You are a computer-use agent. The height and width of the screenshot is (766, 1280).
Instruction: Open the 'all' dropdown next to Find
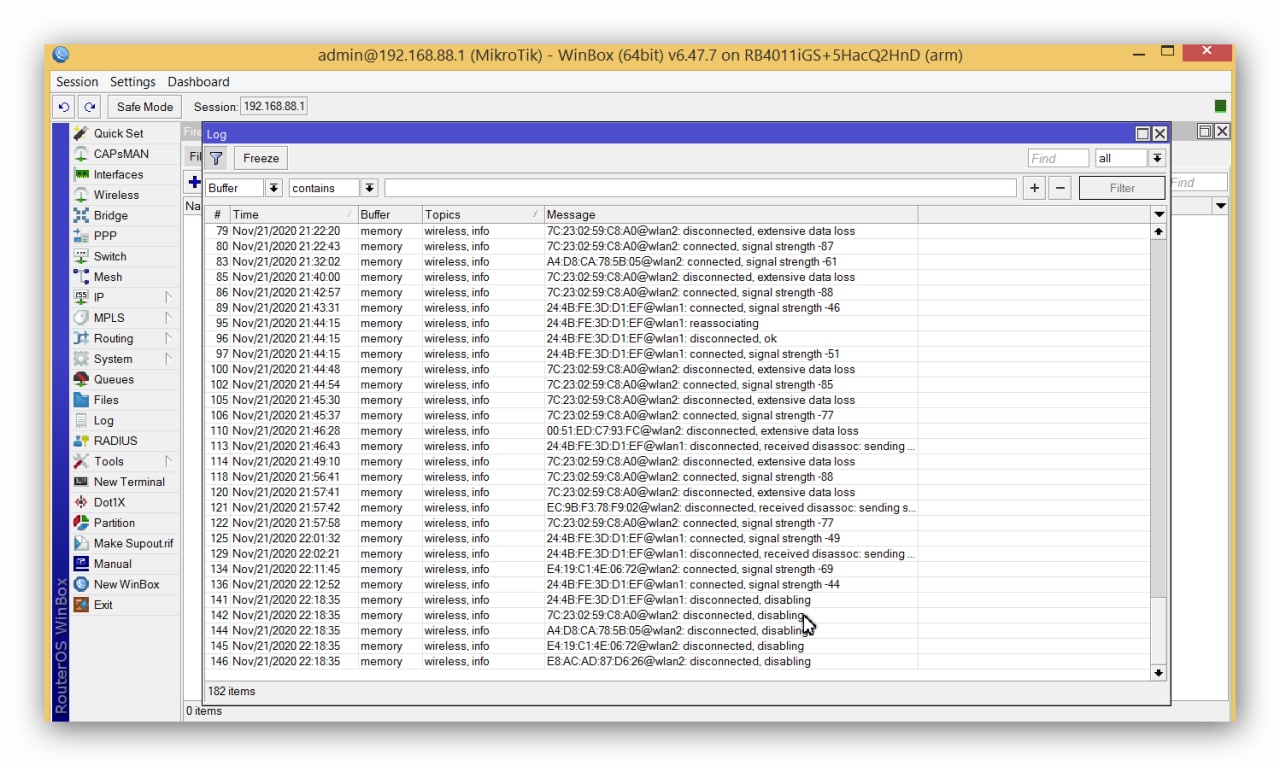coord(1157,158)
